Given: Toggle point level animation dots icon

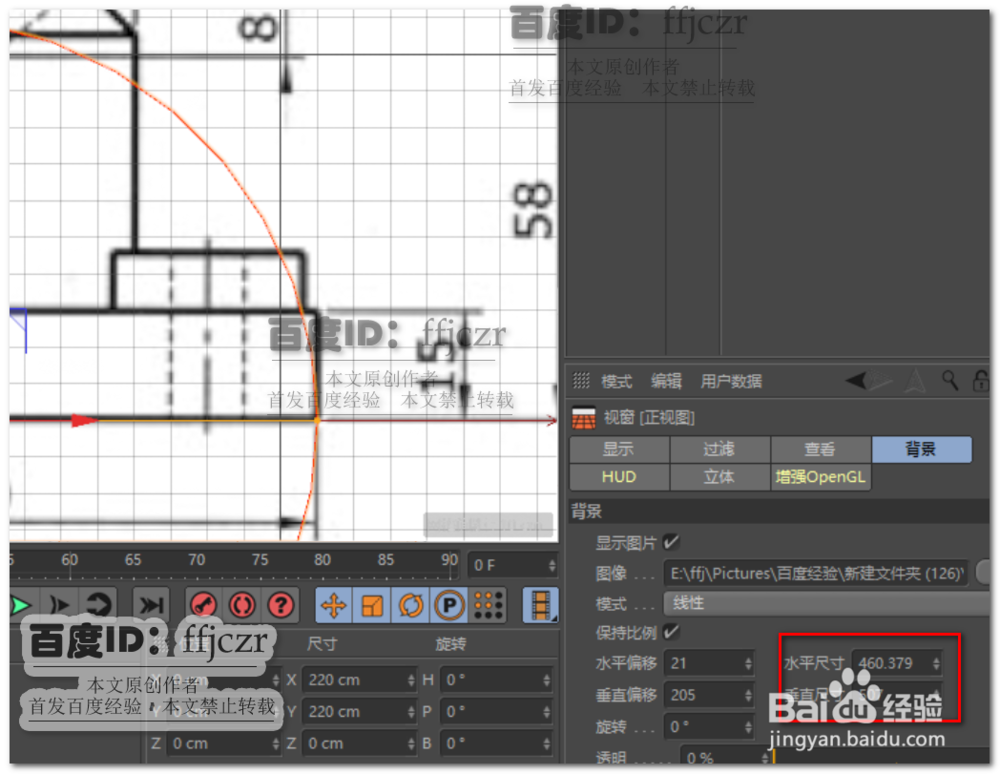Looking at the screenshot, I should coord(488,605).
